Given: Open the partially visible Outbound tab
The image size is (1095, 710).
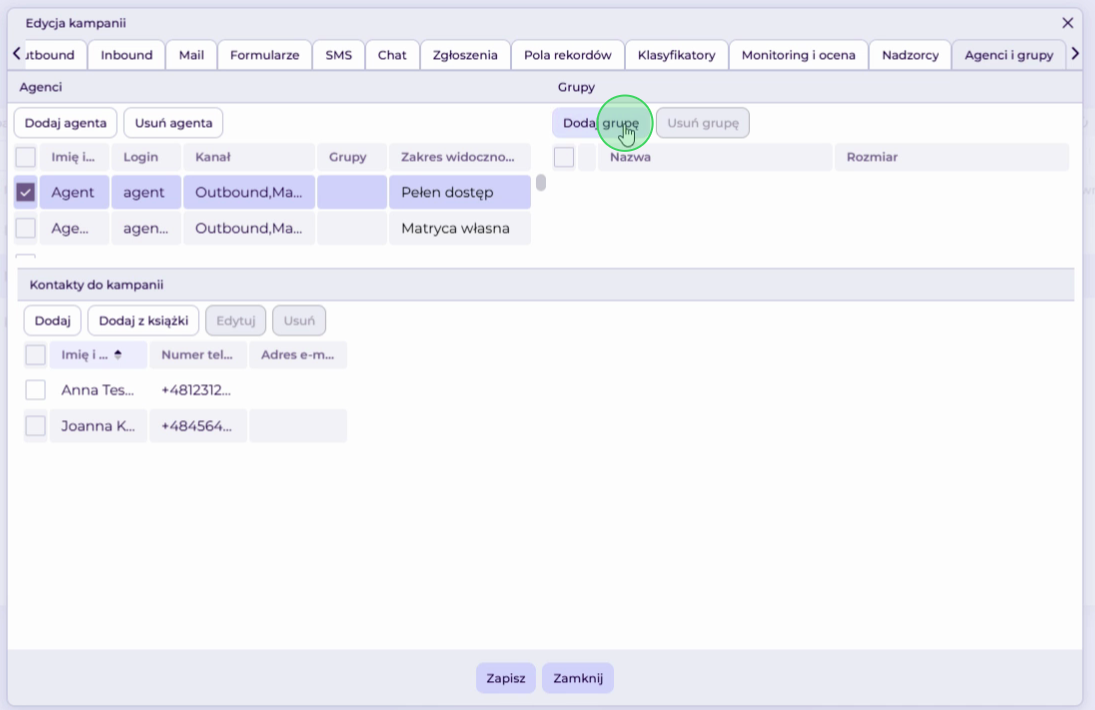Looking at the screenshot, I should 54,55.
